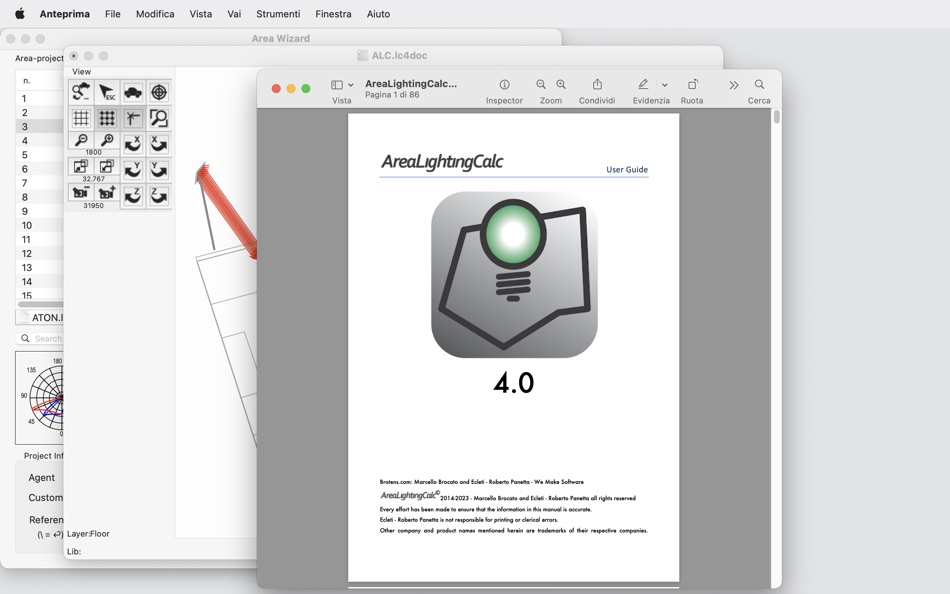Select row 5 in Area Wizard list
The height and width of the screenshot is (594, 950).
pyautogui.click(x=39, y=155)
